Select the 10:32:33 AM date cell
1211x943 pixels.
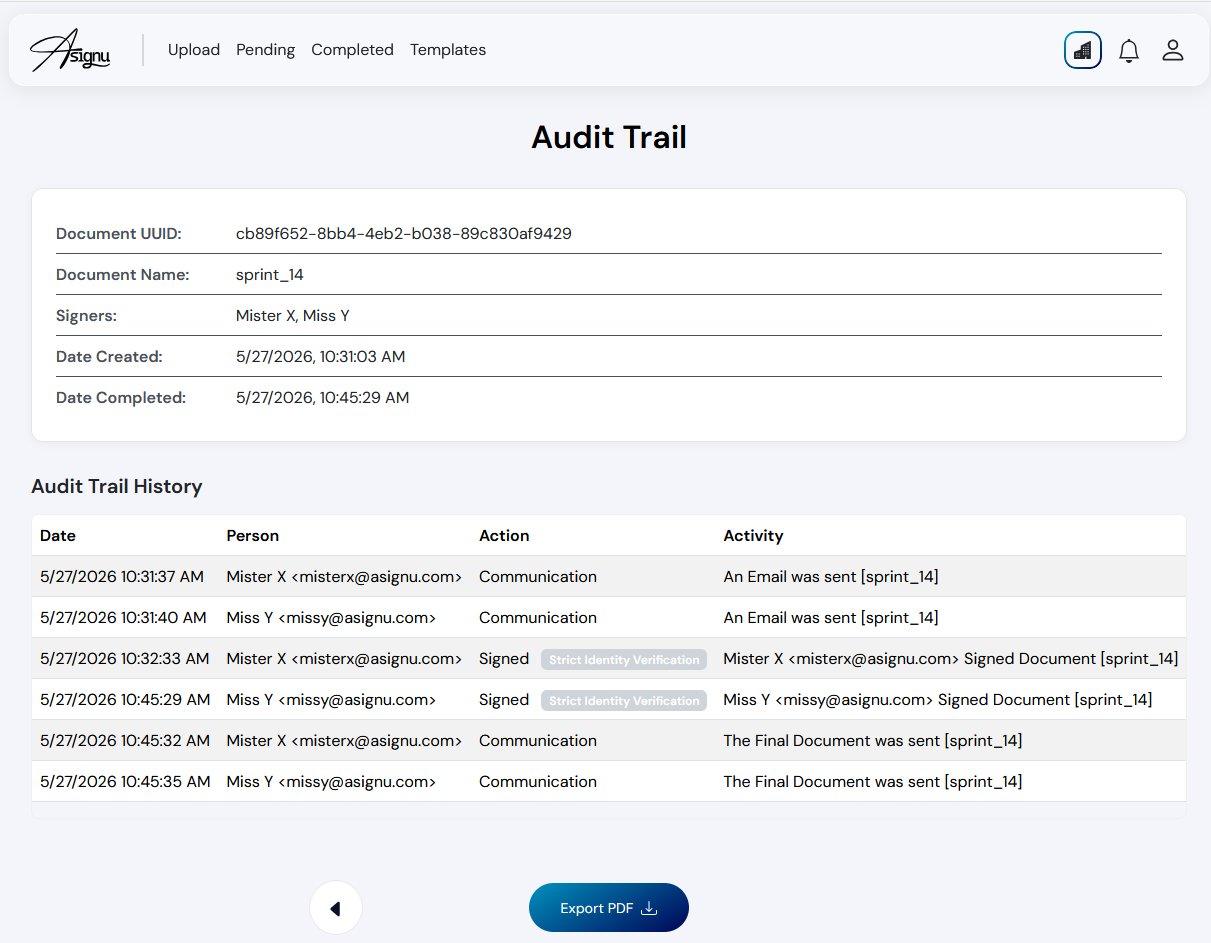click(125, 658)
